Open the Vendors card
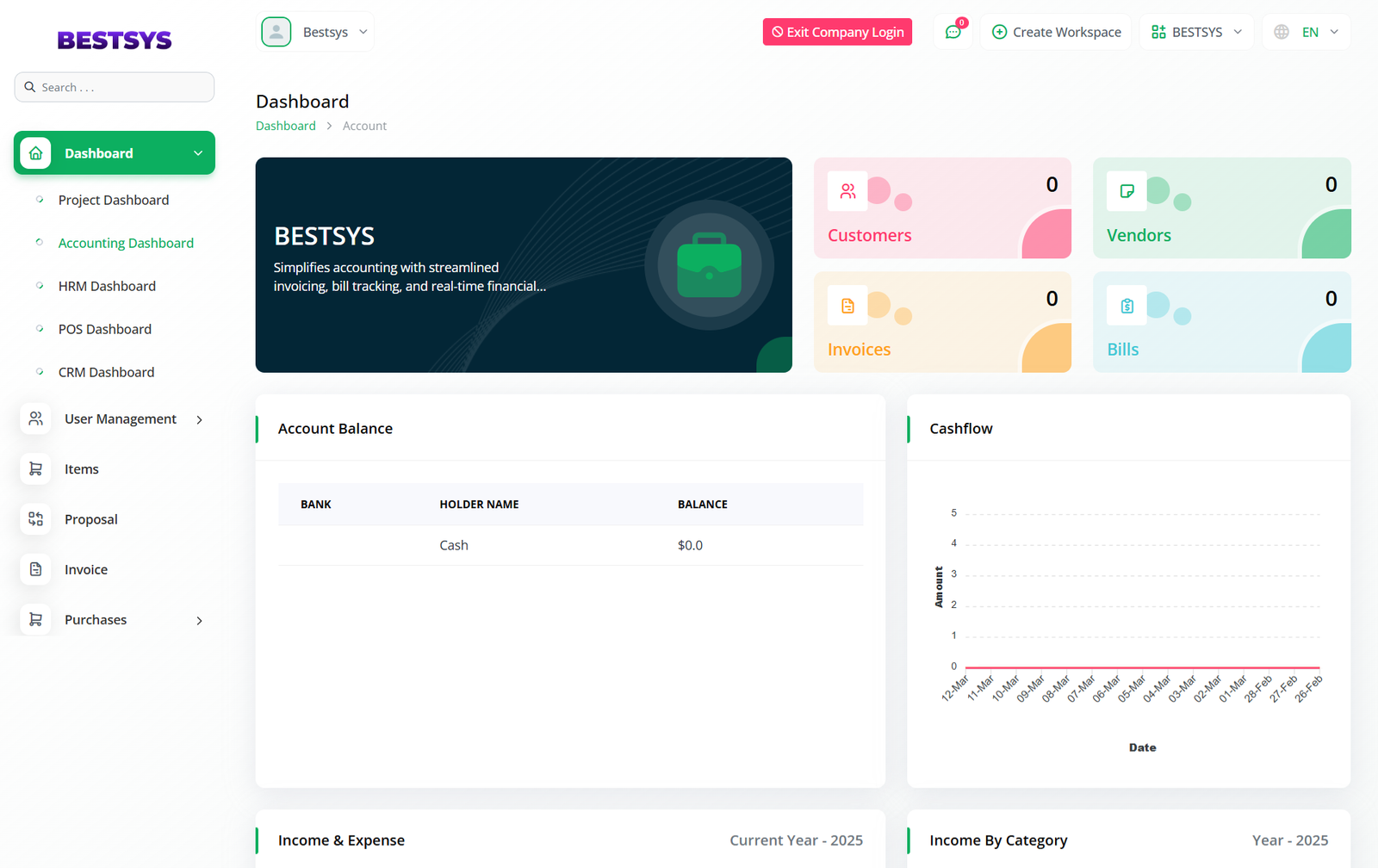 tap(1221, 208)
